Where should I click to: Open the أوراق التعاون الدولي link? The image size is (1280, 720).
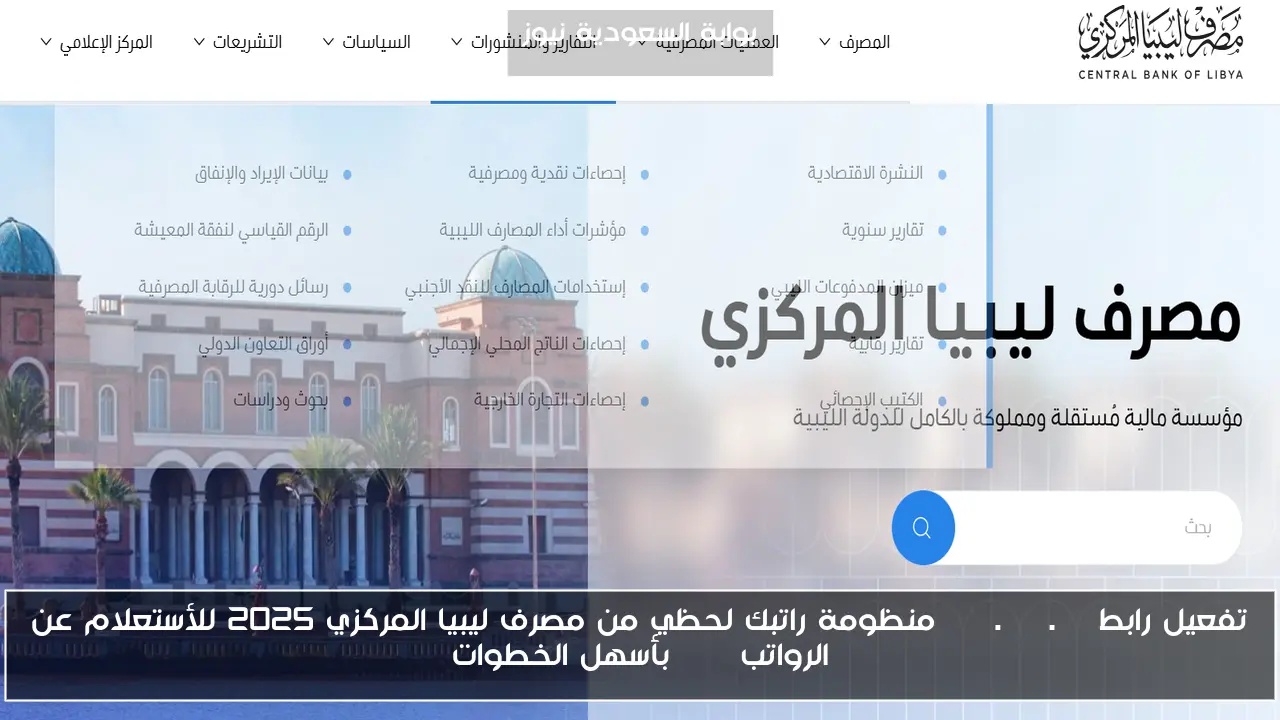pyautogui.click(x=263, y=344)
